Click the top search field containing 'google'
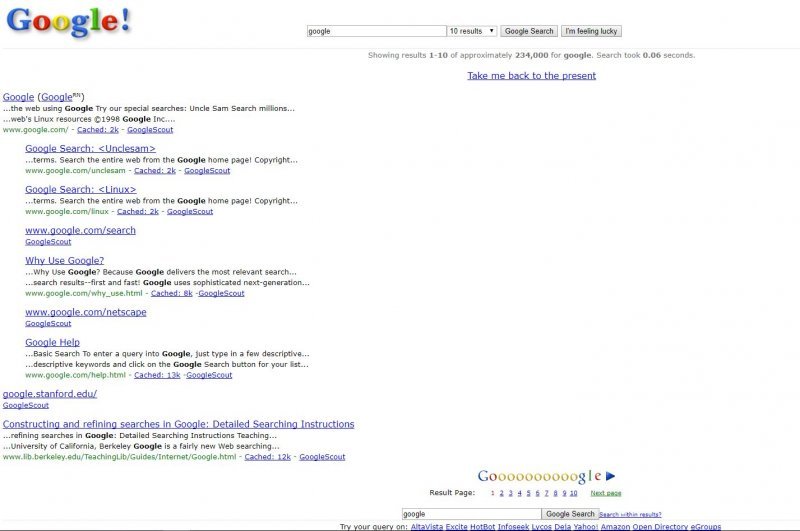The width and height of the screenshot is (800, 531). click(x=377, y=31)
